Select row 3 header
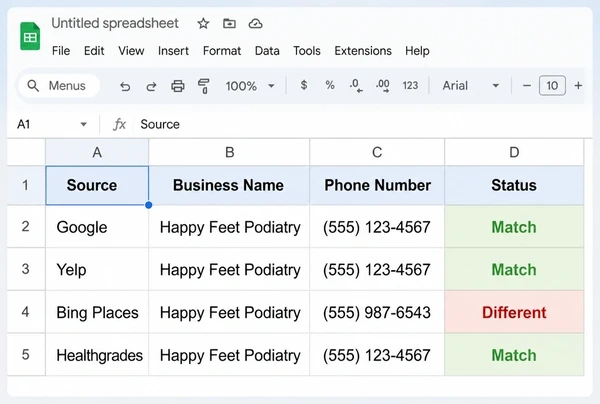Screen dimensions: 600x404 coord(26,269)
